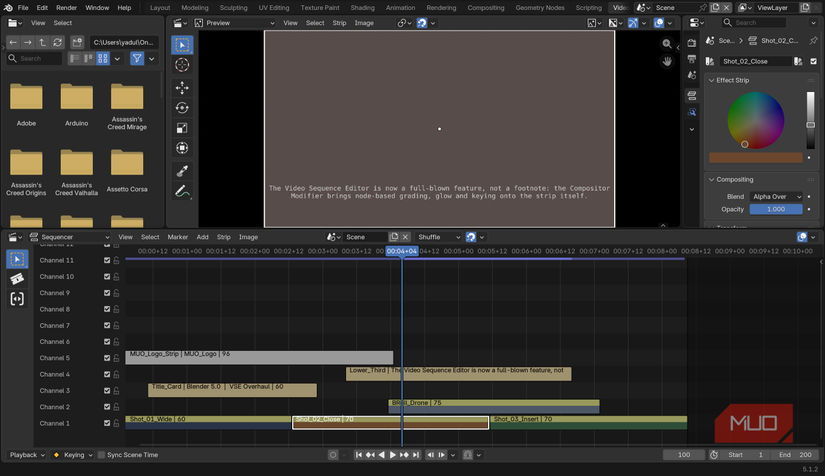Pick the Sample Color eyedropper tool
The image size is (825, 476).
[x=182, y=170]
